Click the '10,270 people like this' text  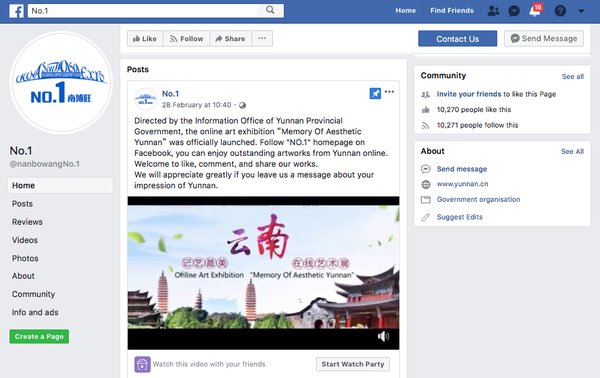coord(474,110)
